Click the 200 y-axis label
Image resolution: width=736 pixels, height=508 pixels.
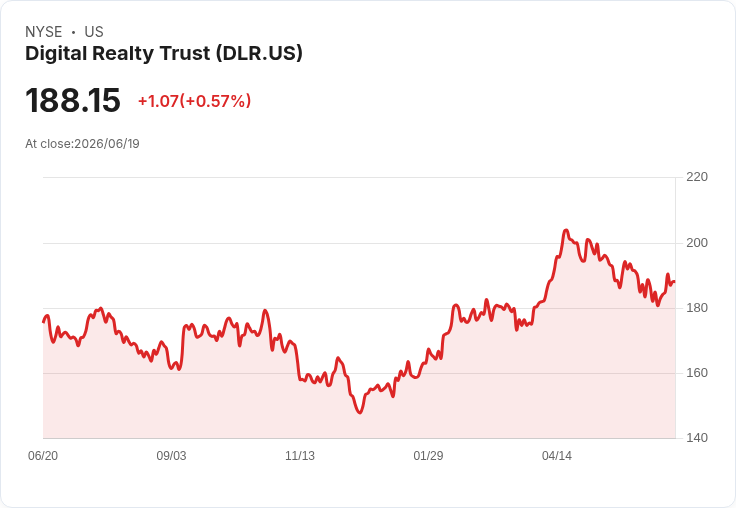(697, 243)
